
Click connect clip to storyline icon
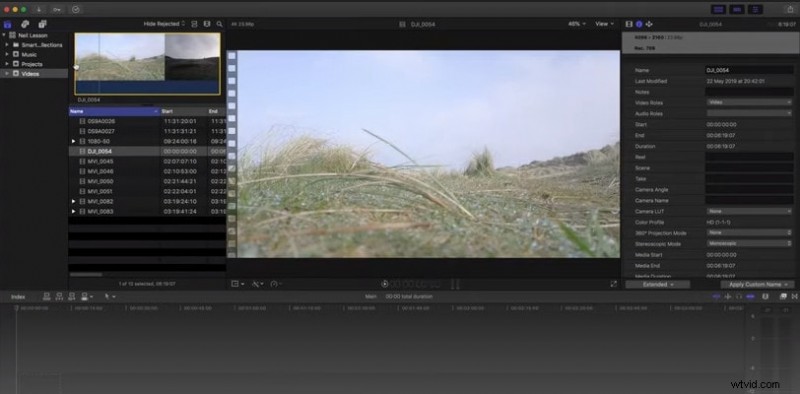click(x=47, y=297)
